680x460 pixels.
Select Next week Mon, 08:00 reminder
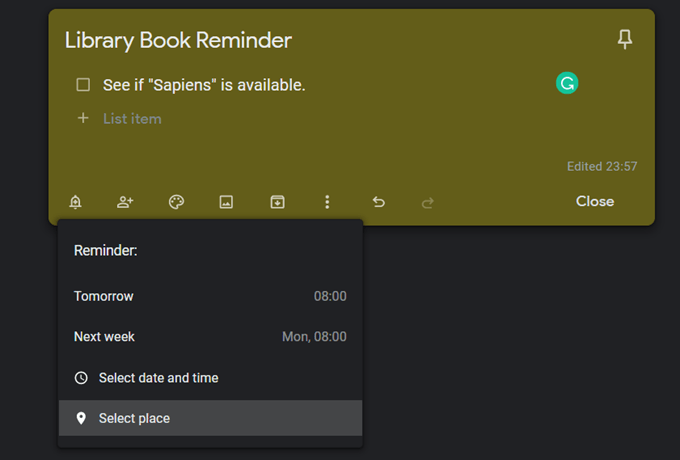(210, 336)
